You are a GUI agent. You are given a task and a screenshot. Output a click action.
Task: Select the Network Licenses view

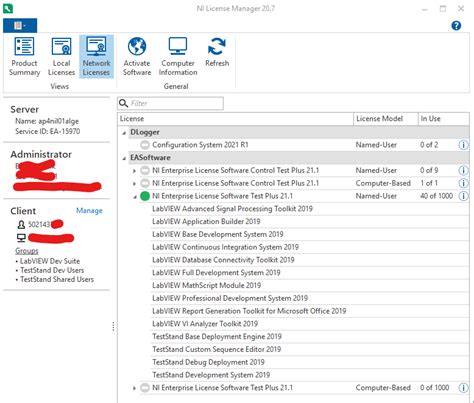[96, 57]
